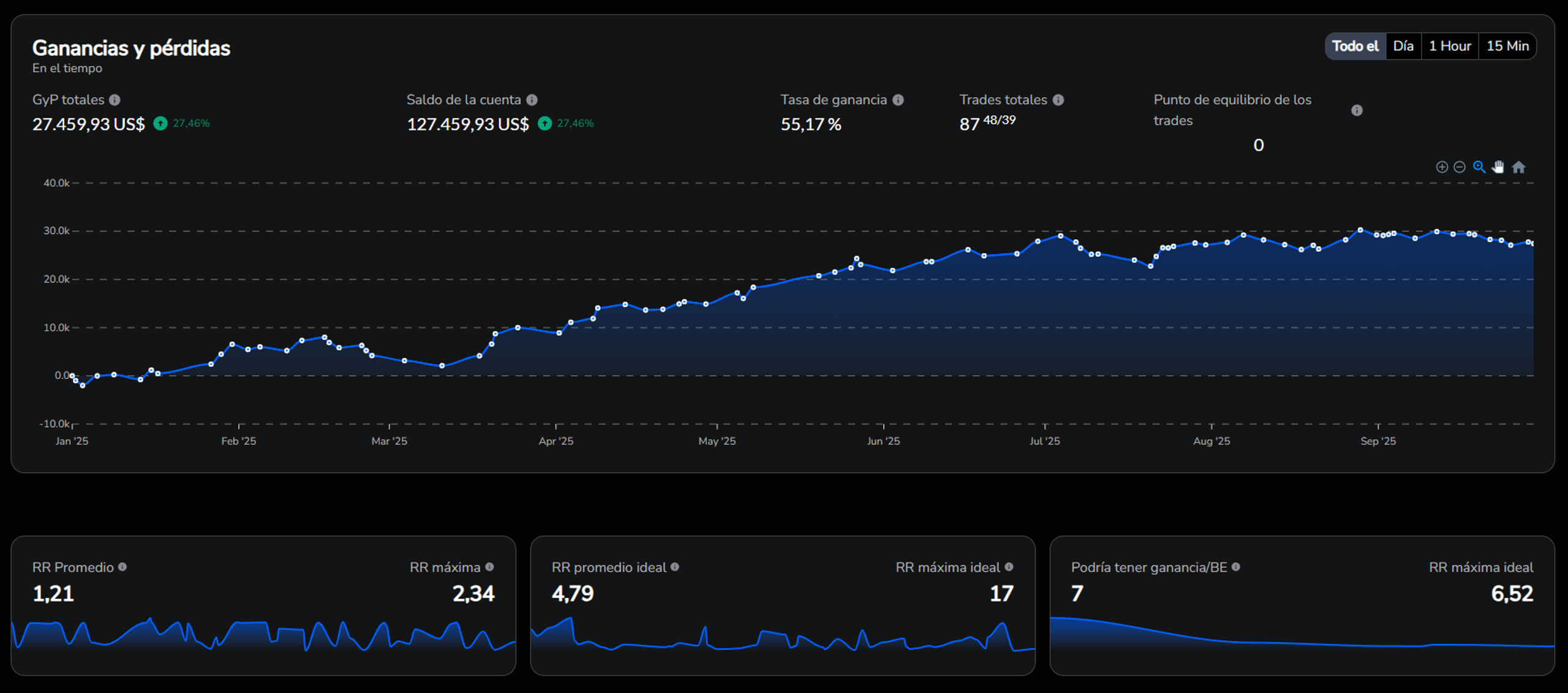Viewport: 1568px width, 693px height.
Task: Switch to the 15 Min timeframe tab
Action: click(1507, 46)
